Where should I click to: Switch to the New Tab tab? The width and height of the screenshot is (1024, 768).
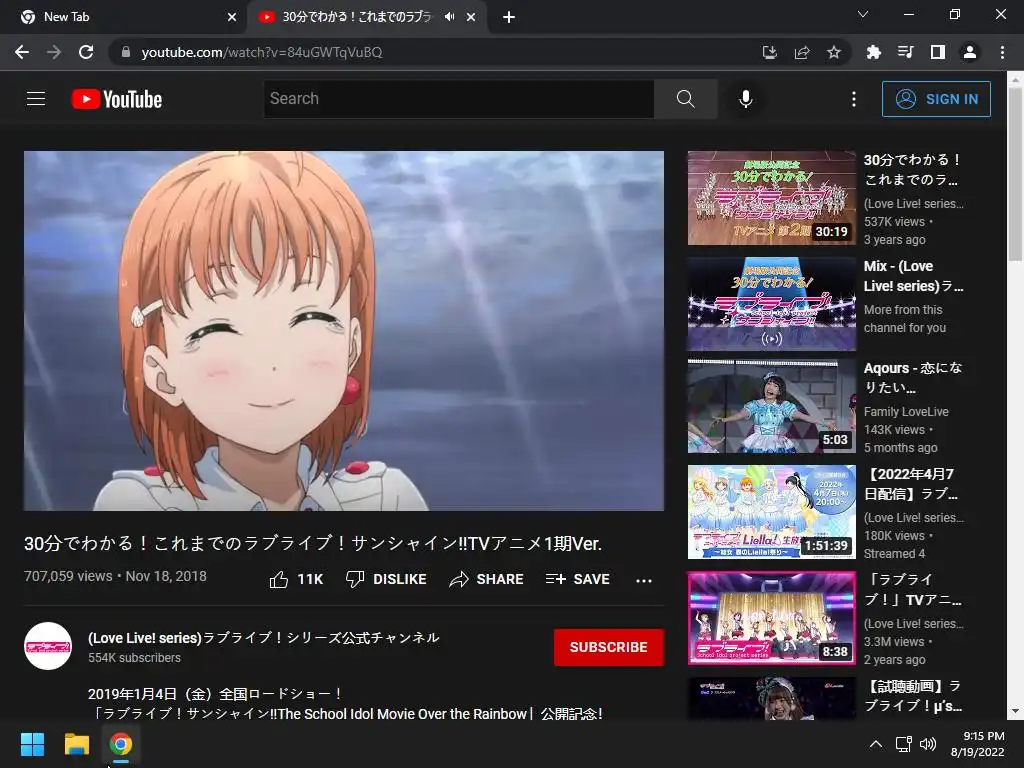[123, 17]
